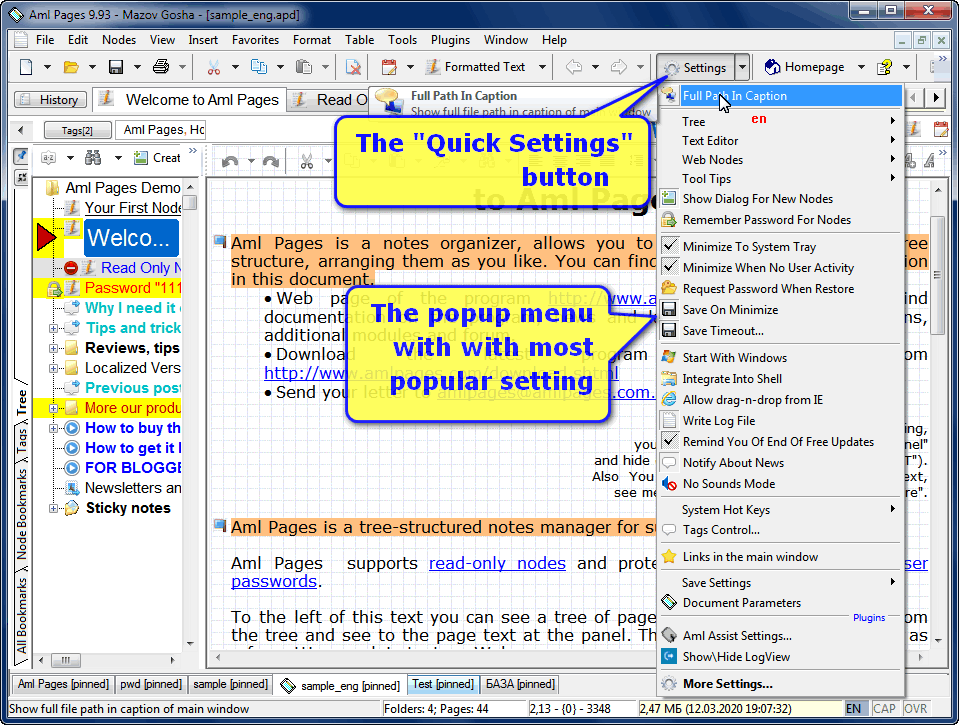This screenshot has width=959, height=725.
Task: Navigate back with the left arrow icon
Action: tap(574, 67)
